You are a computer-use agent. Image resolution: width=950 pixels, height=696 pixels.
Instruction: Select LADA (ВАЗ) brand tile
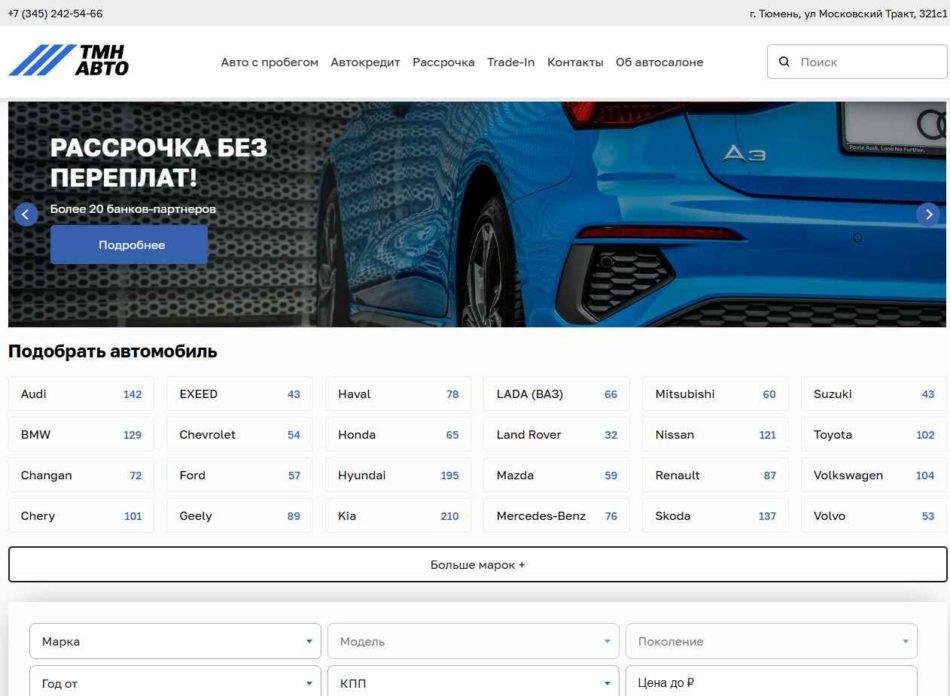[x=557, y=394]
